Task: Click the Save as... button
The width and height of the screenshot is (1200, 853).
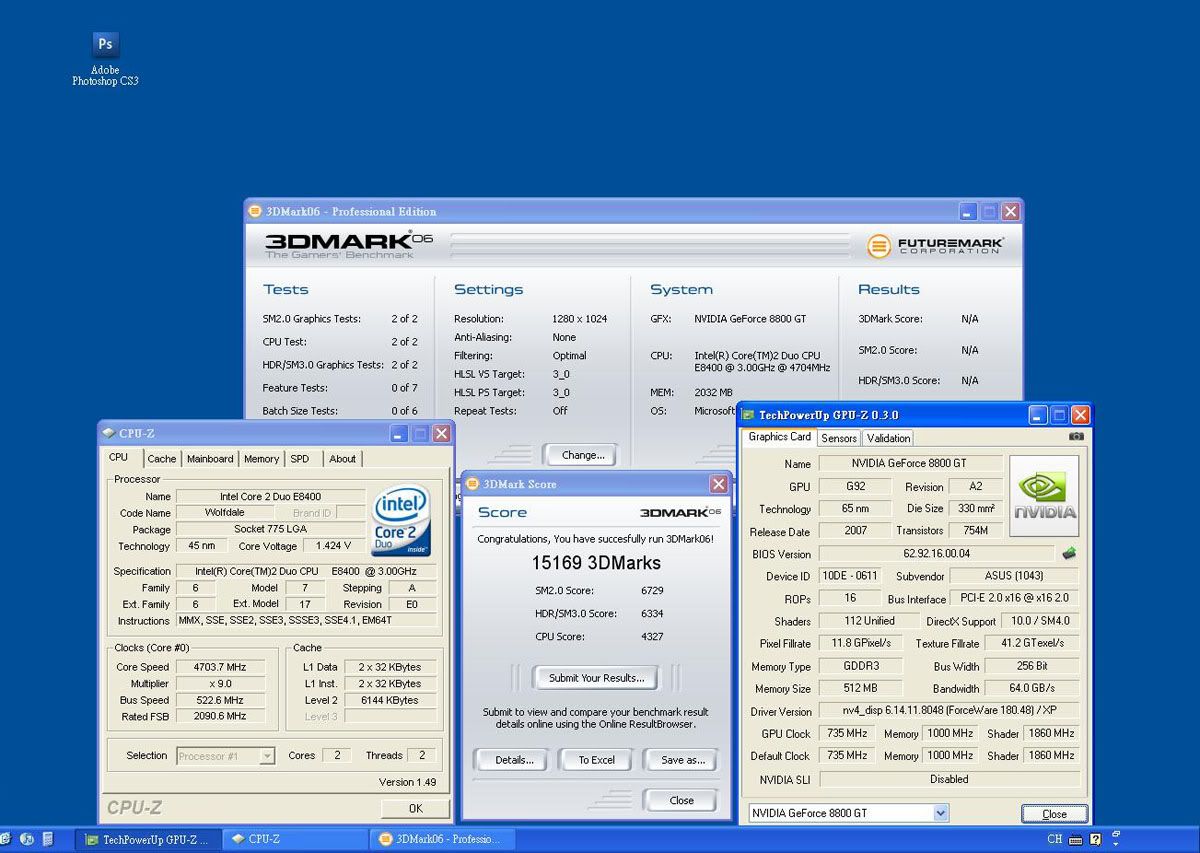Action: coord(682,760)
